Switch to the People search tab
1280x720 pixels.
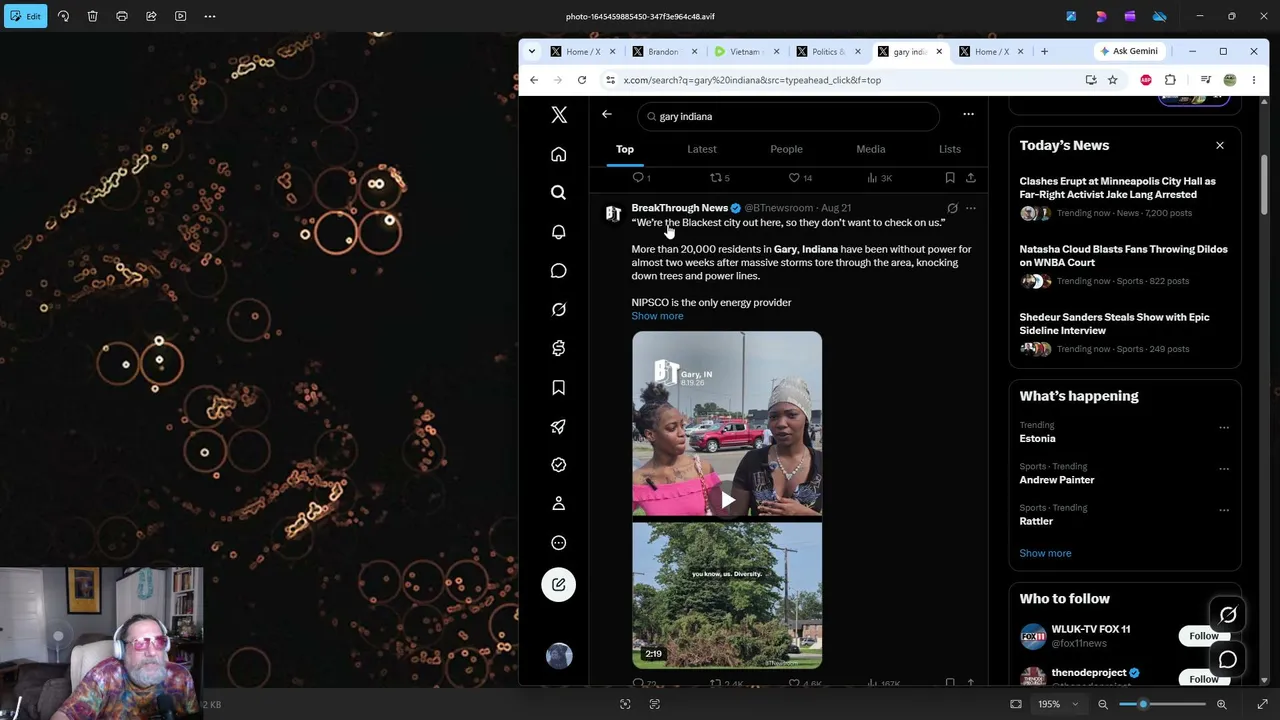pos(786,149)
